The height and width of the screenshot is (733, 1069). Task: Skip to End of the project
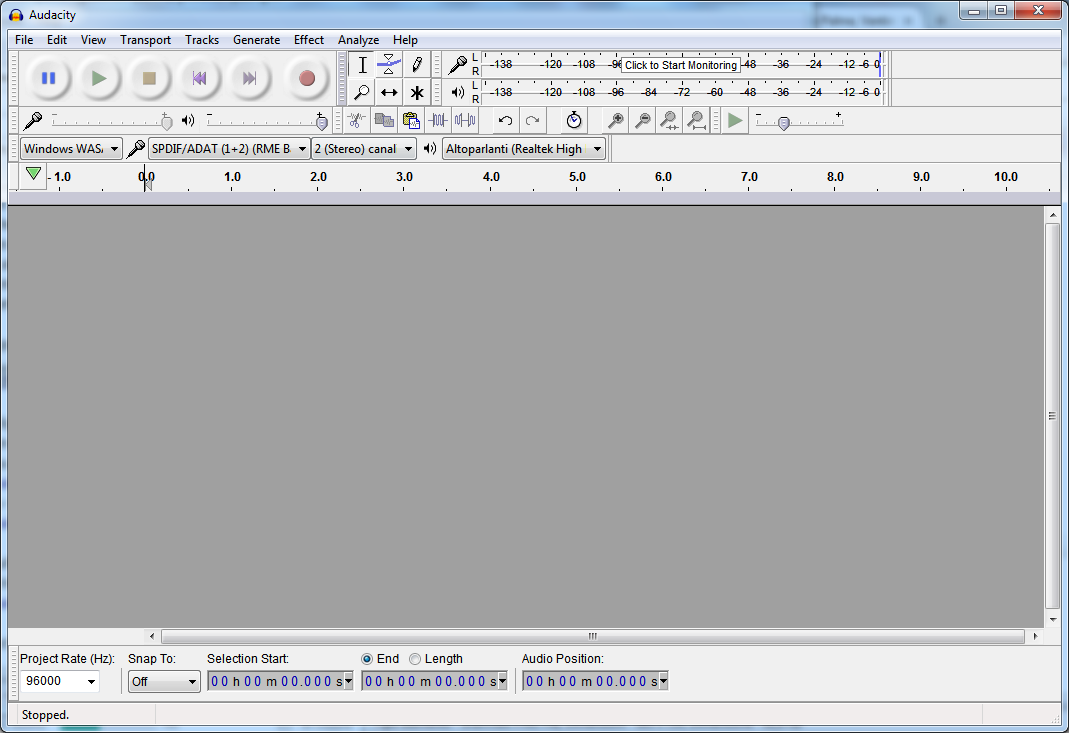coord(250,78)
